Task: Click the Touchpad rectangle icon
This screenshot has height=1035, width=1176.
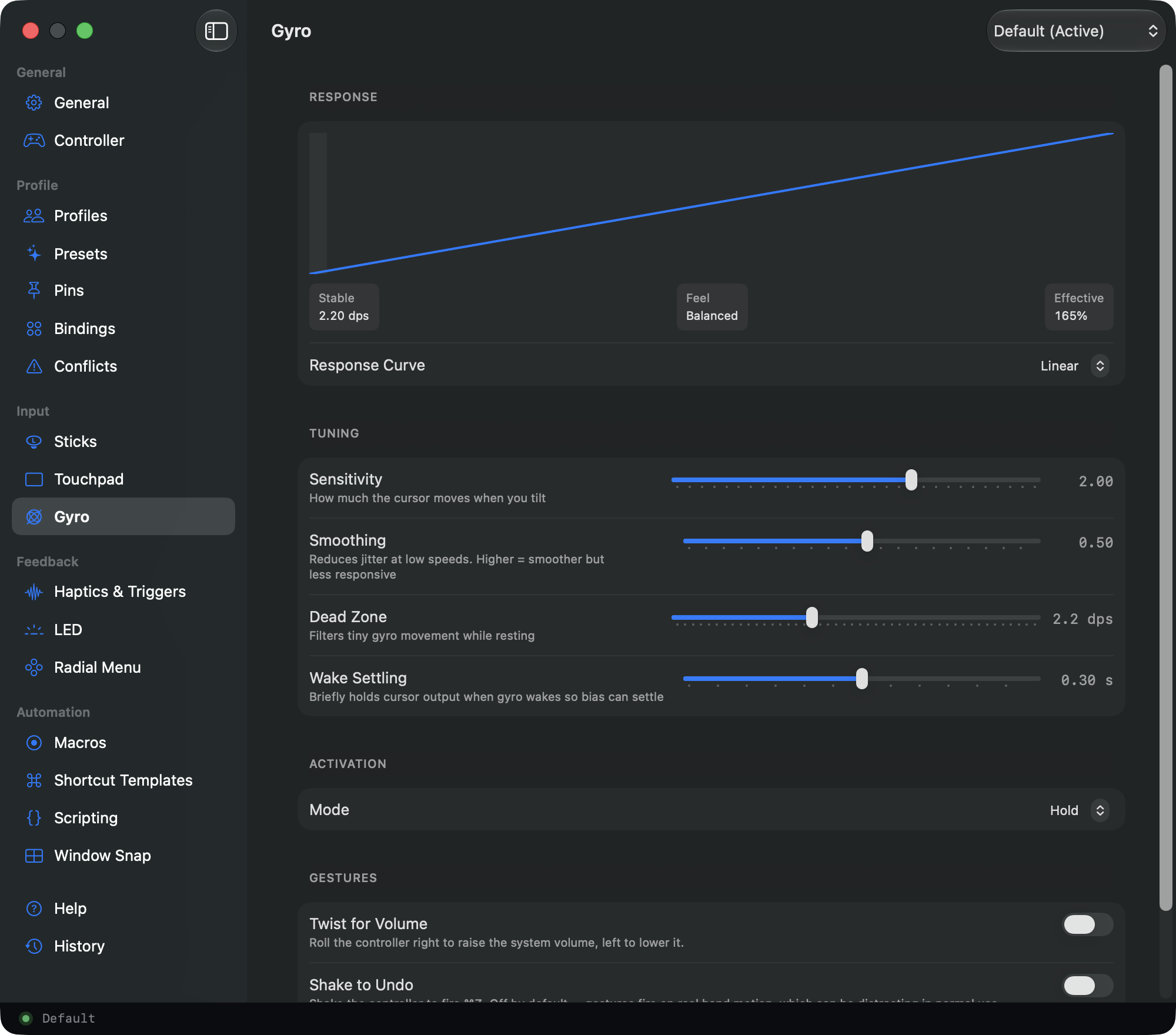Action: (x=34, y=479)
